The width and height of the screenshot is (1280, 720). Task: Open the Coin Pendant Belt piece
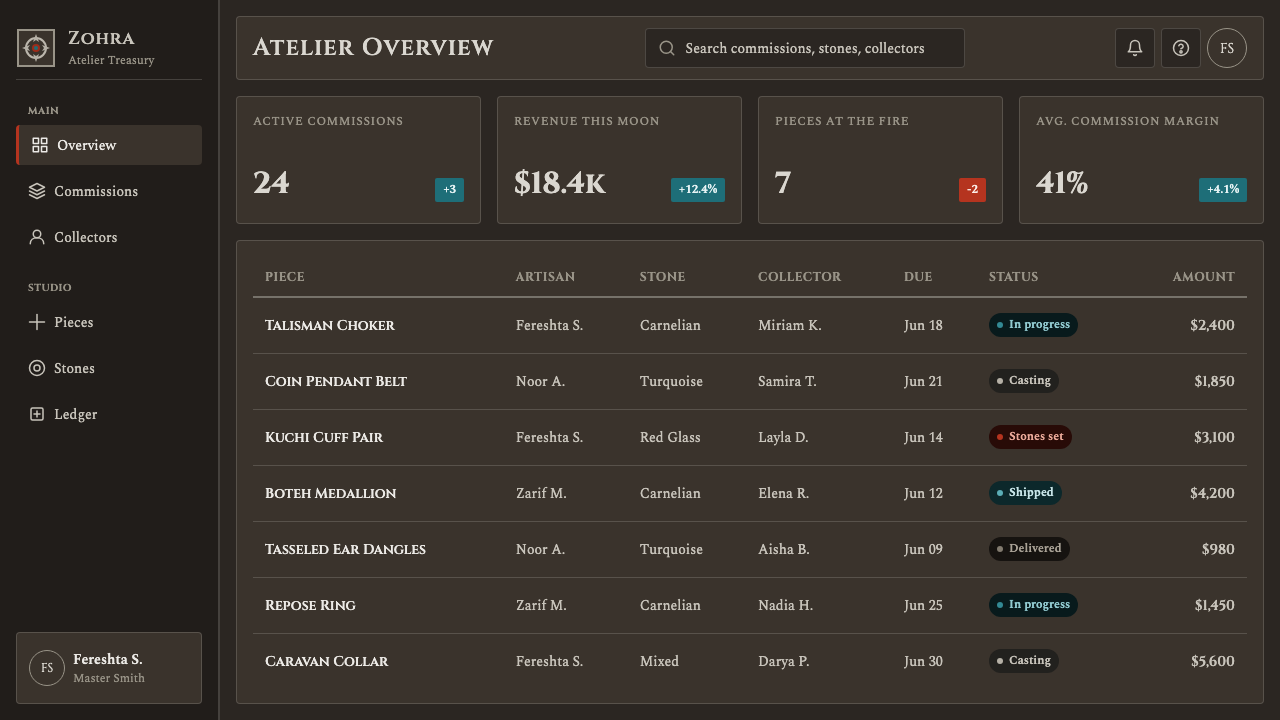point(336,381)
